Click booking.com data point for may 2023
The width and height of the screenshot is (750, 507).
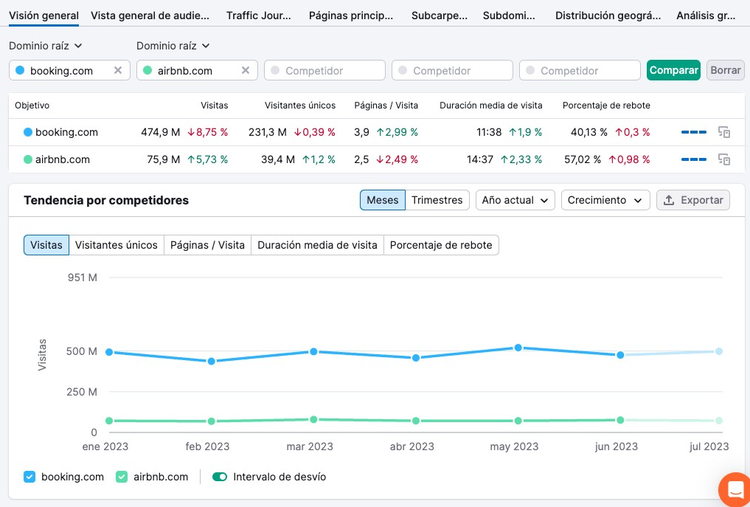click(518, 348)
